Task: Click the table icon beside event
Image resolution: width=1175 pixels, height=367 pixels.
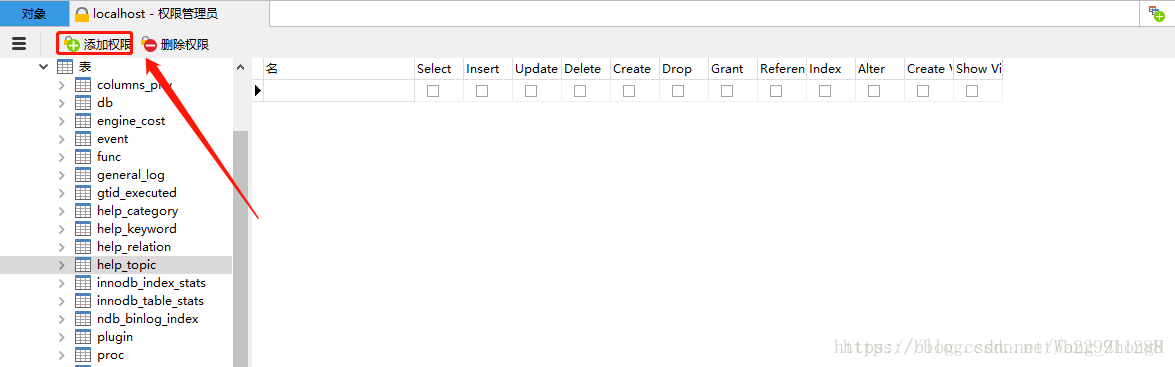Action: (83, 139)
